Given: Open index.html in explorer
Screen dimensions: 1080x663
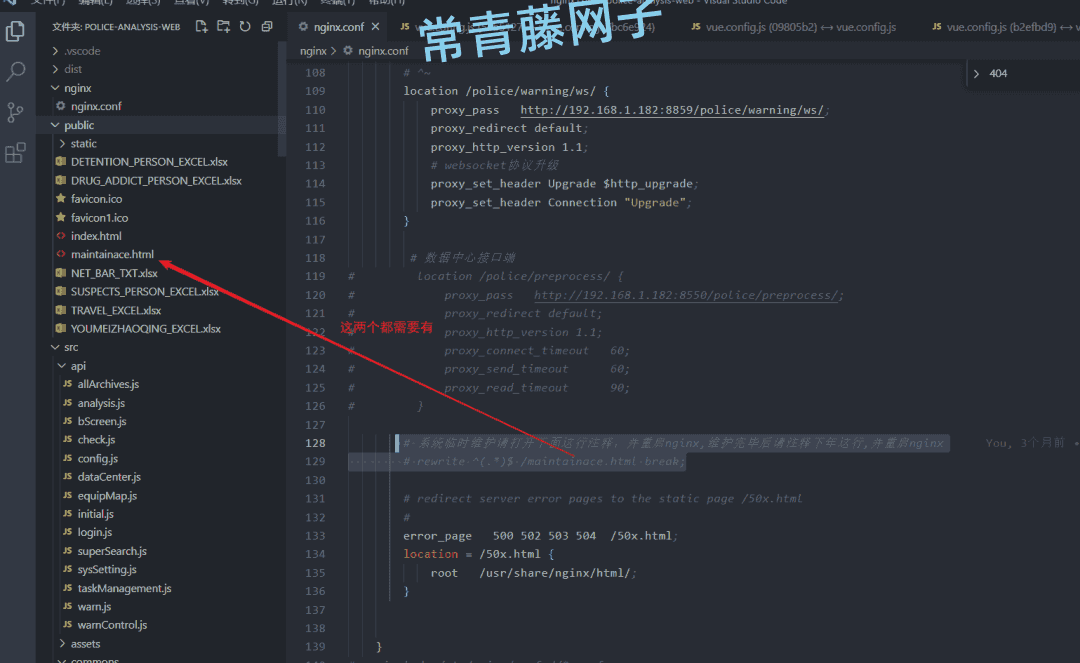Looking at the screenshot, I should click(96, 236).
